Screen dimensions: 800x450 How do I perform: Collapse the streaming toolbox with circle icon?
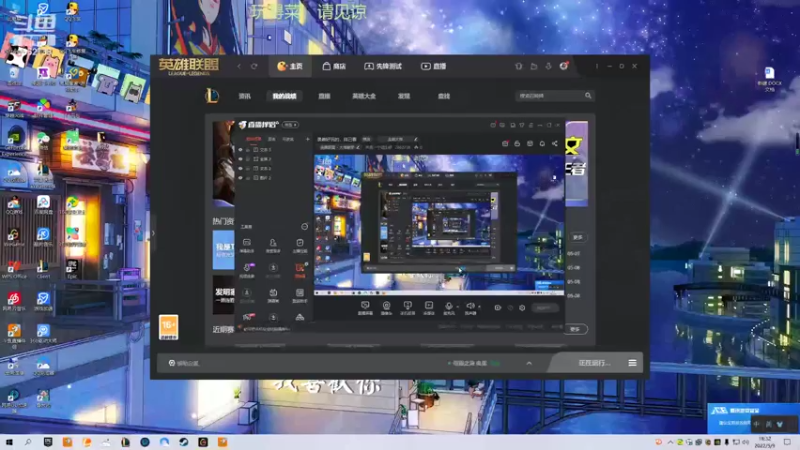pos(305,227)
